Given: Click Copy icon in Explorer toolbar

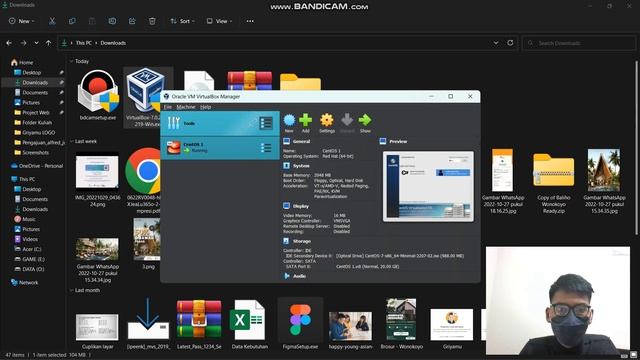Looking at the screenshot, I should [x=72, y=21].
